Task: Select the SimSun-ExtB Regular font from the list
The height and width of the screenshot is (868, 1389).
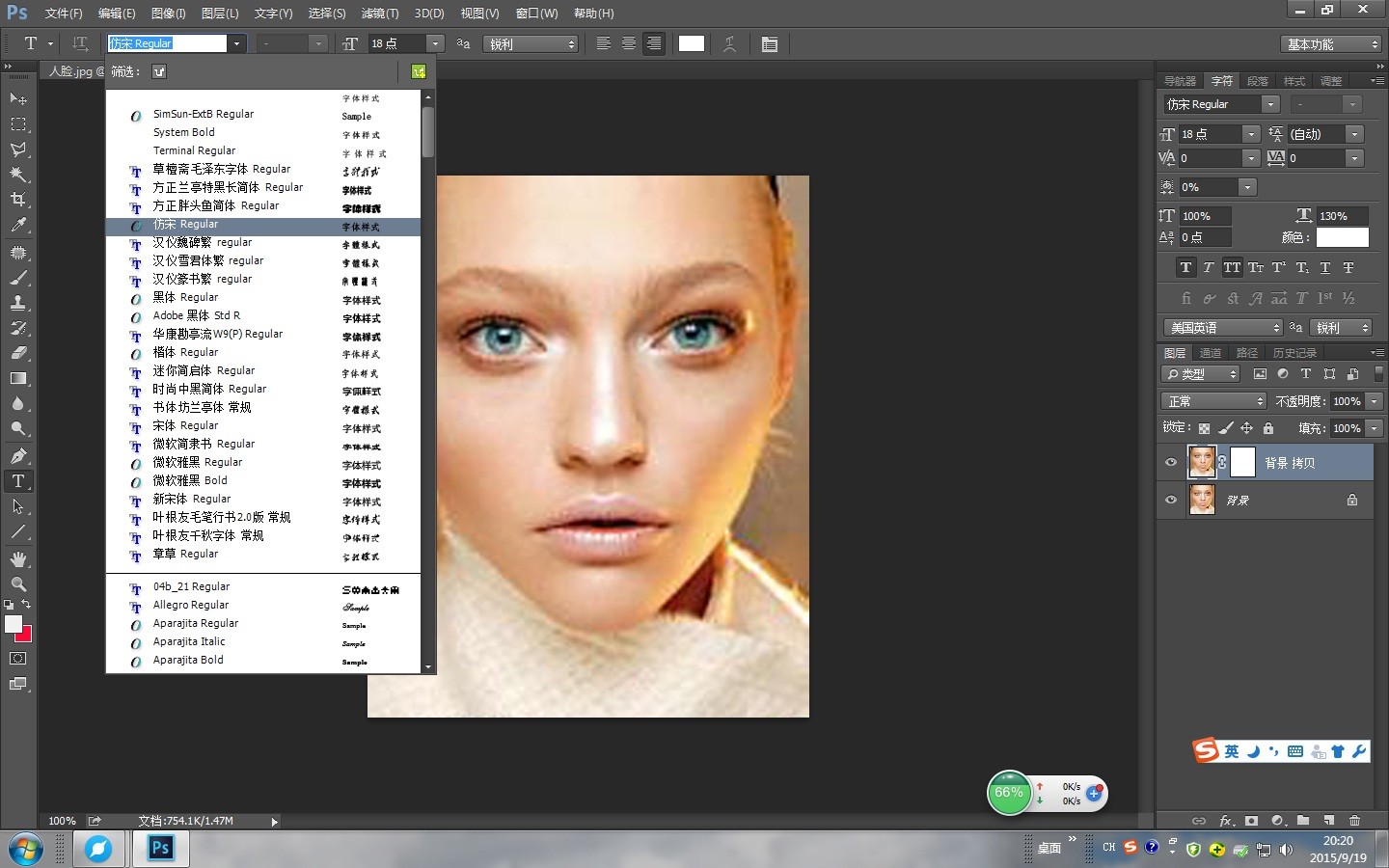Action: pyautogui.click(x=203, y=114)
